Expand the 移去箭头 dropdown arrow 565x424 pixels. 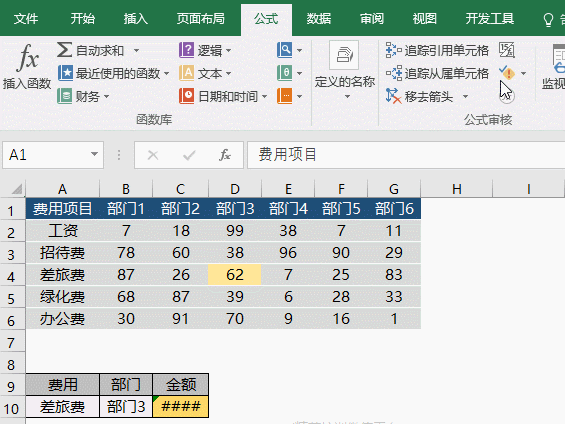pyautogui.click(x=465, y=97)
